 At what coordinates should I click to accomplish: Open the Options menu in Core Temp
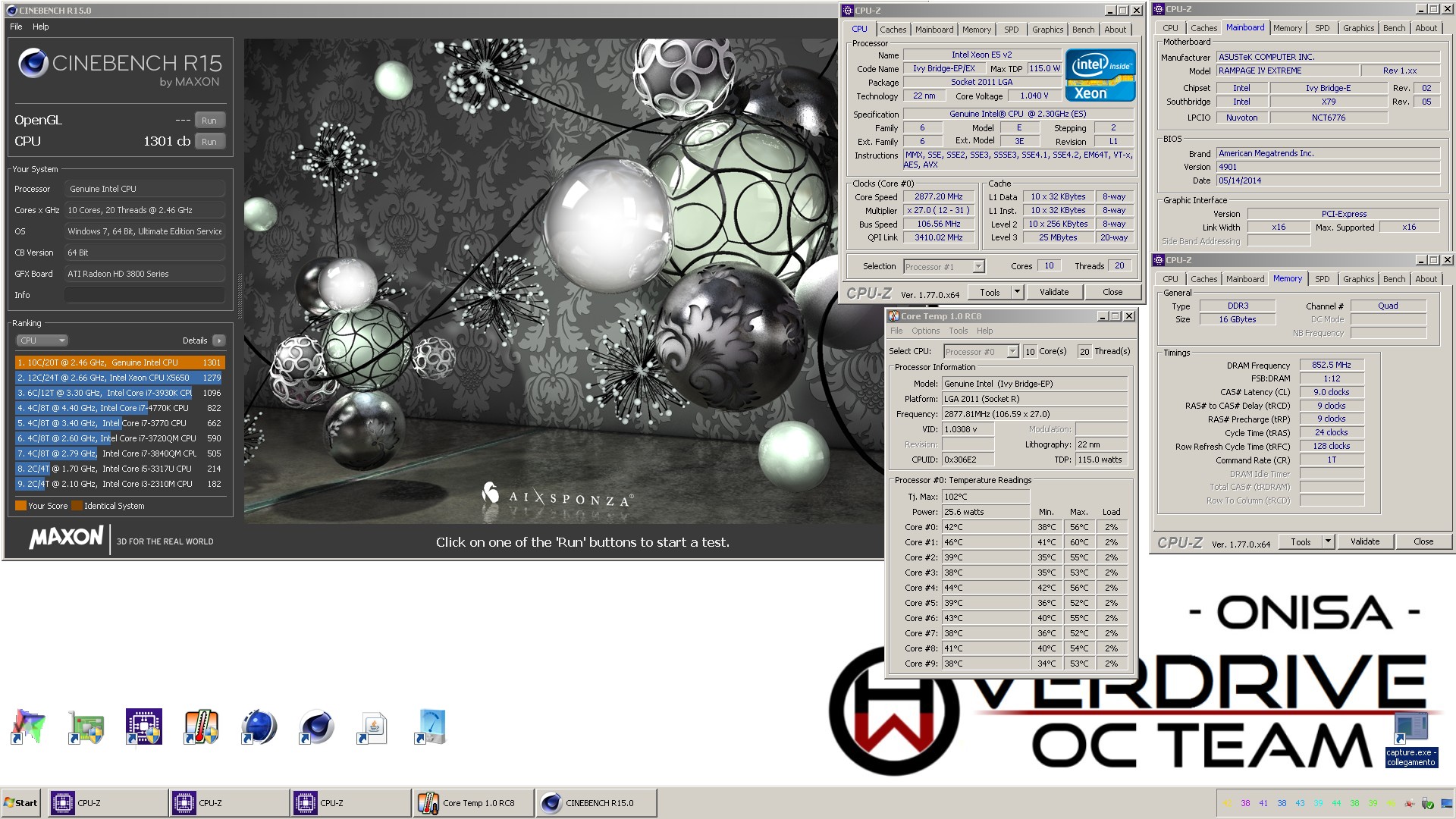[925, 331]
